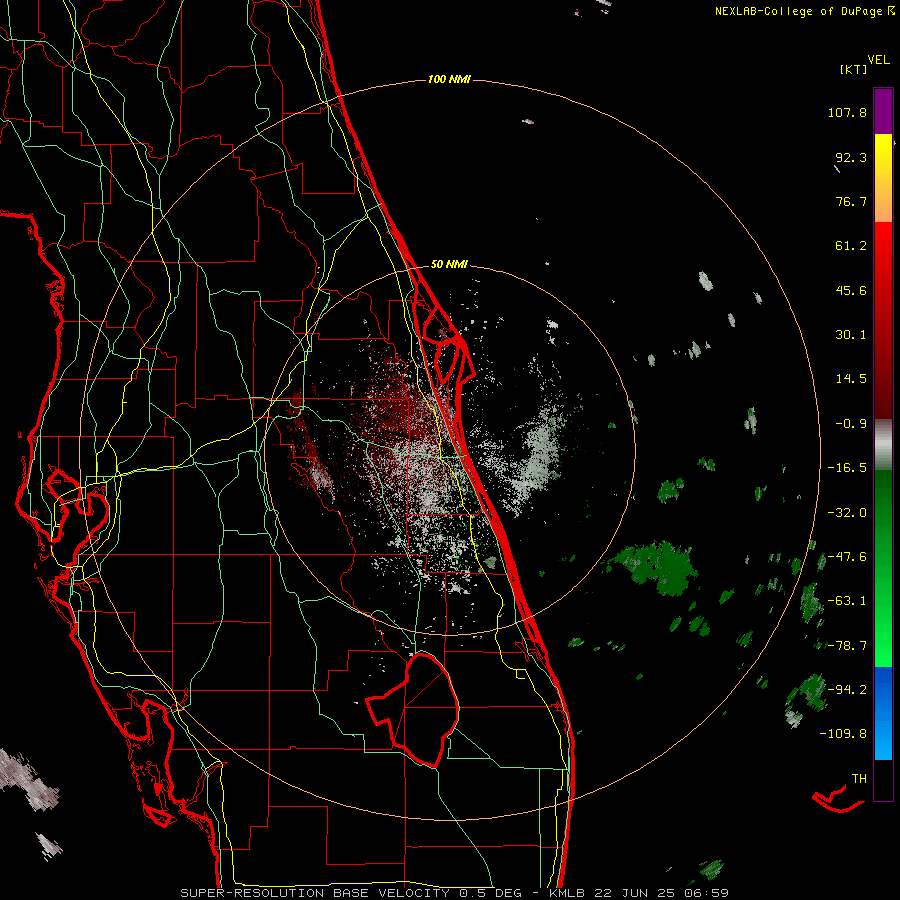900x900 pixels.
Task: Click the -32.0 legend value
Action: [847, 513]
